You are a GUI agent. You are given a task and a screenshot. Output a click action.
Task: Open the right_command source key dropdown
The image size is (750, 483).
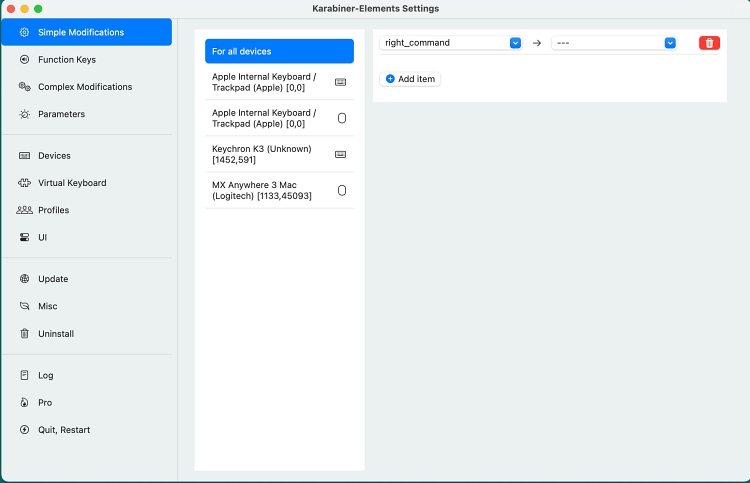(x=451, y=43)
